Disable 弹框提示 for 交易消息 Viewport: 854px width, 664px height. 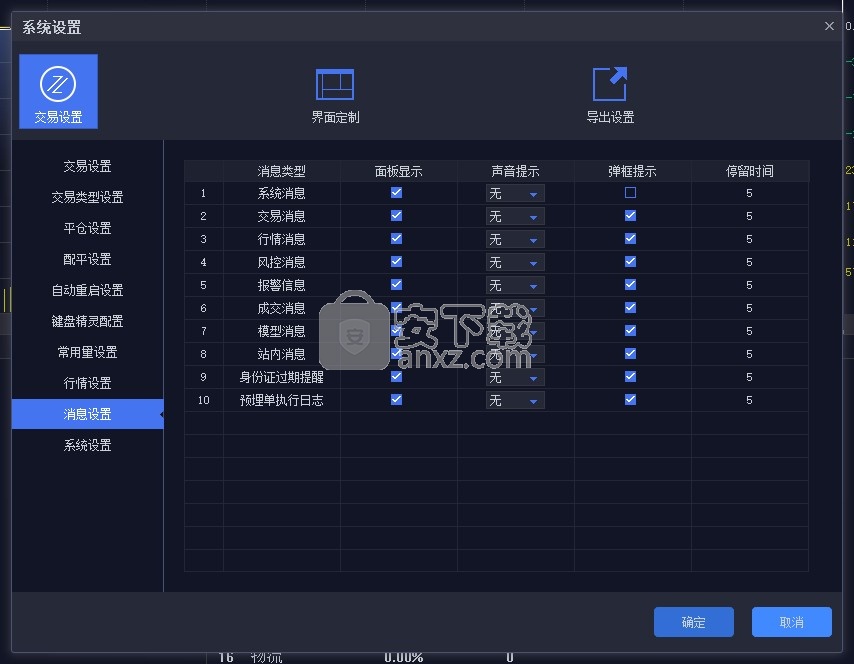(630, 216)
